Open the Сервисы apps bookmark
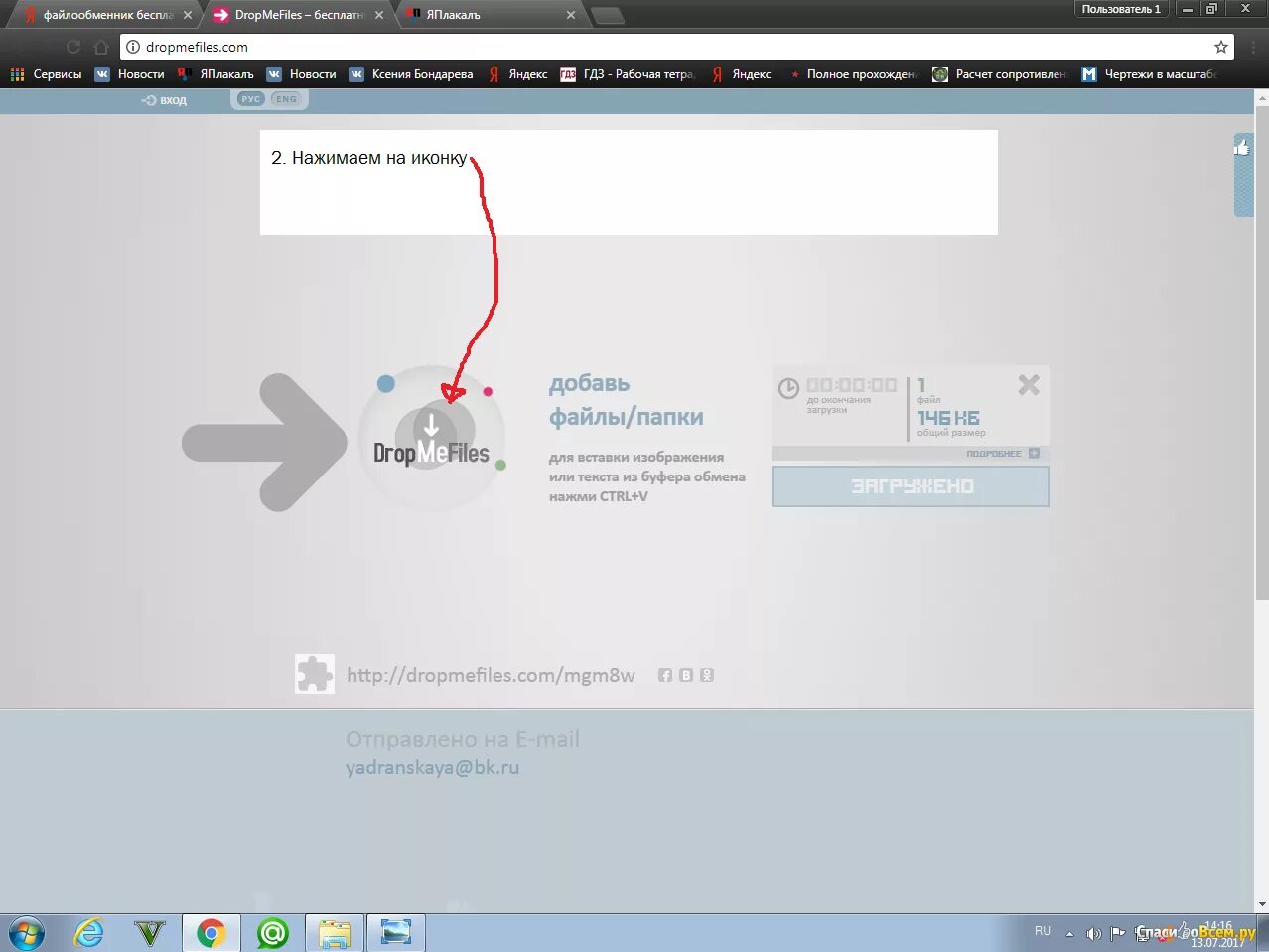Viewport: 1269px width, 952px height. click(47, 74)
